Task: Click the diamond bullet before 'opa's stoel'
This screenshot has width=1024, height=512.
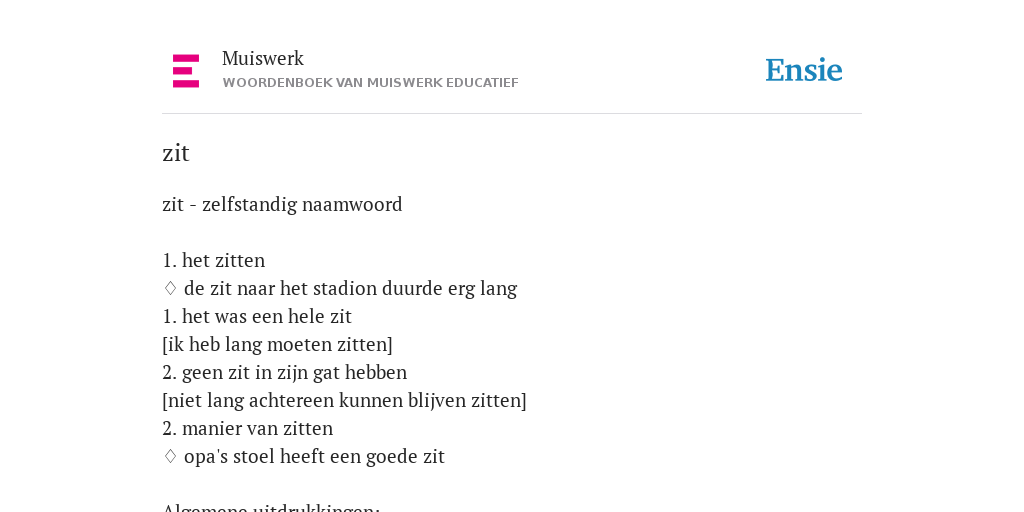Action: coord(170,456)
